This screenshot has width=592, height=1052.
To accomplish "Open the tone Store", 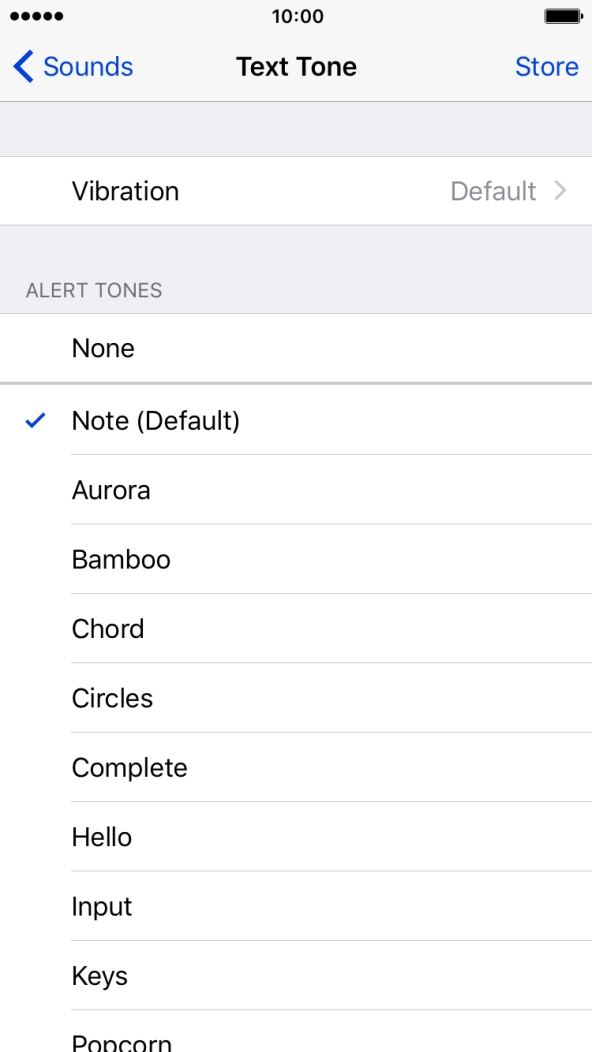I will [x=547, y=66].
